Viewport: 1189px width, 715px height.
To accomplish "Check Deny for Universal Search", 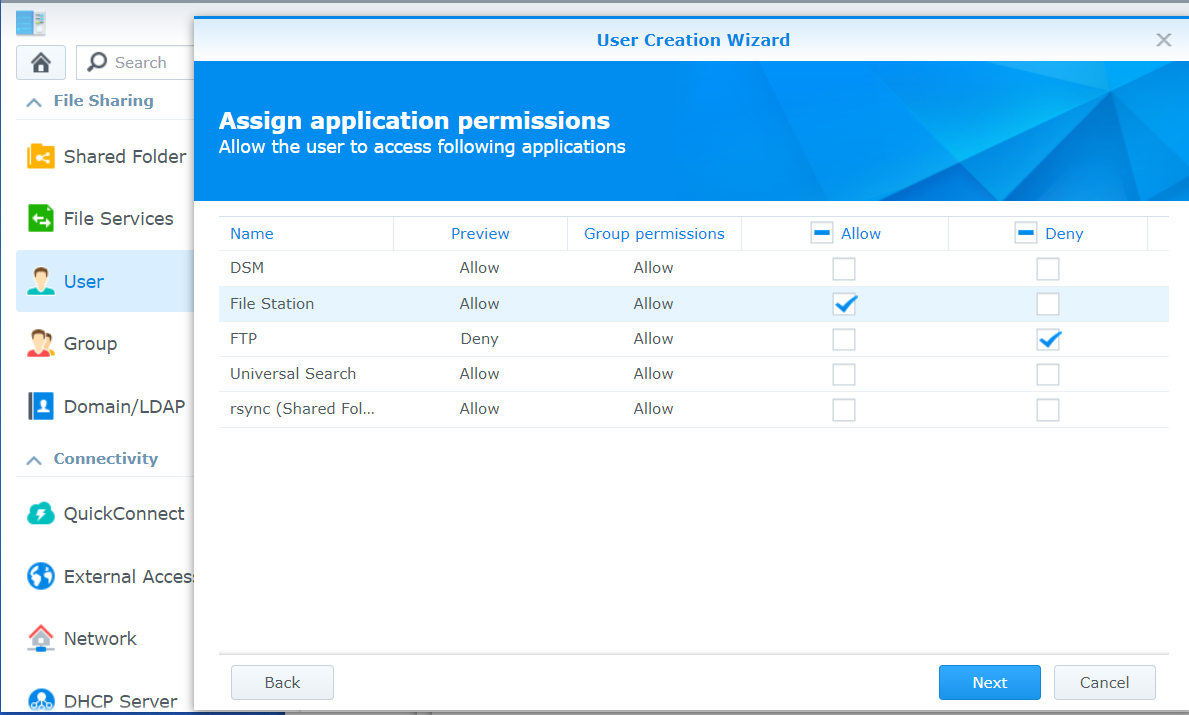I will (x=1048, y=374).
